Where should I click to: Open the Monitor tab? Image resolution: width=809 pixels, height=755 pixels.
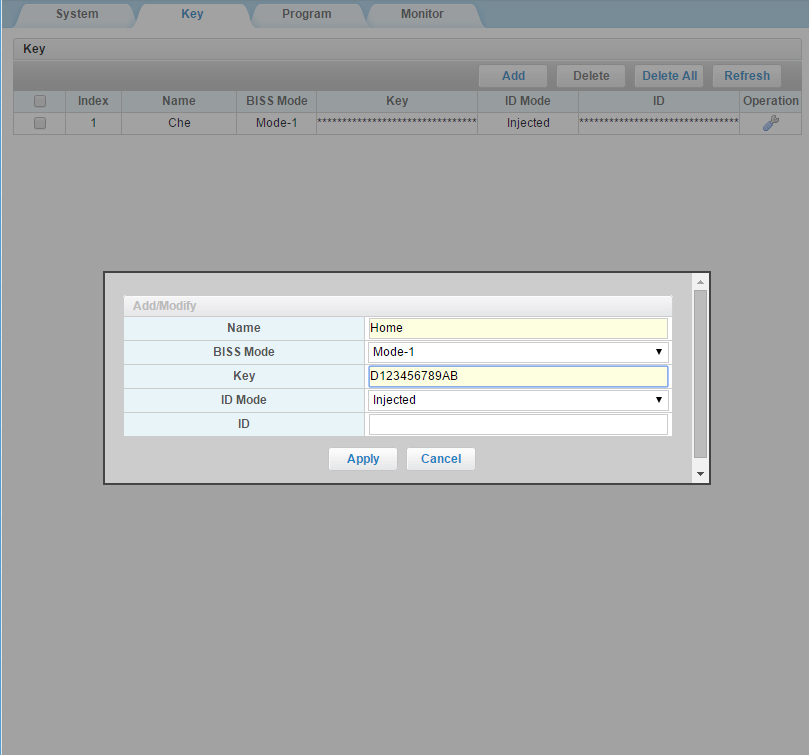point(422,14)
